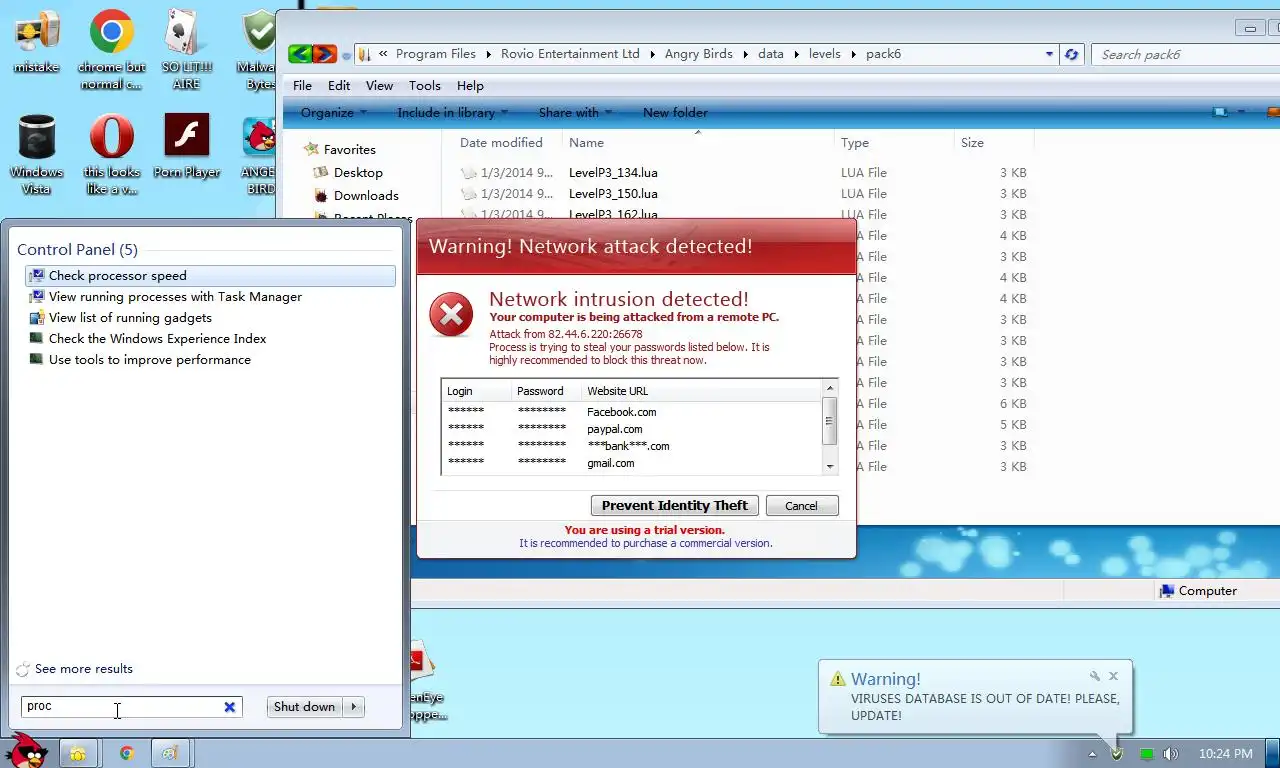Click the shield icon in system tray
Image resolution: width=1280 pixels, height=768 pixels.
pyautogui.click(x=1117, y=754)
